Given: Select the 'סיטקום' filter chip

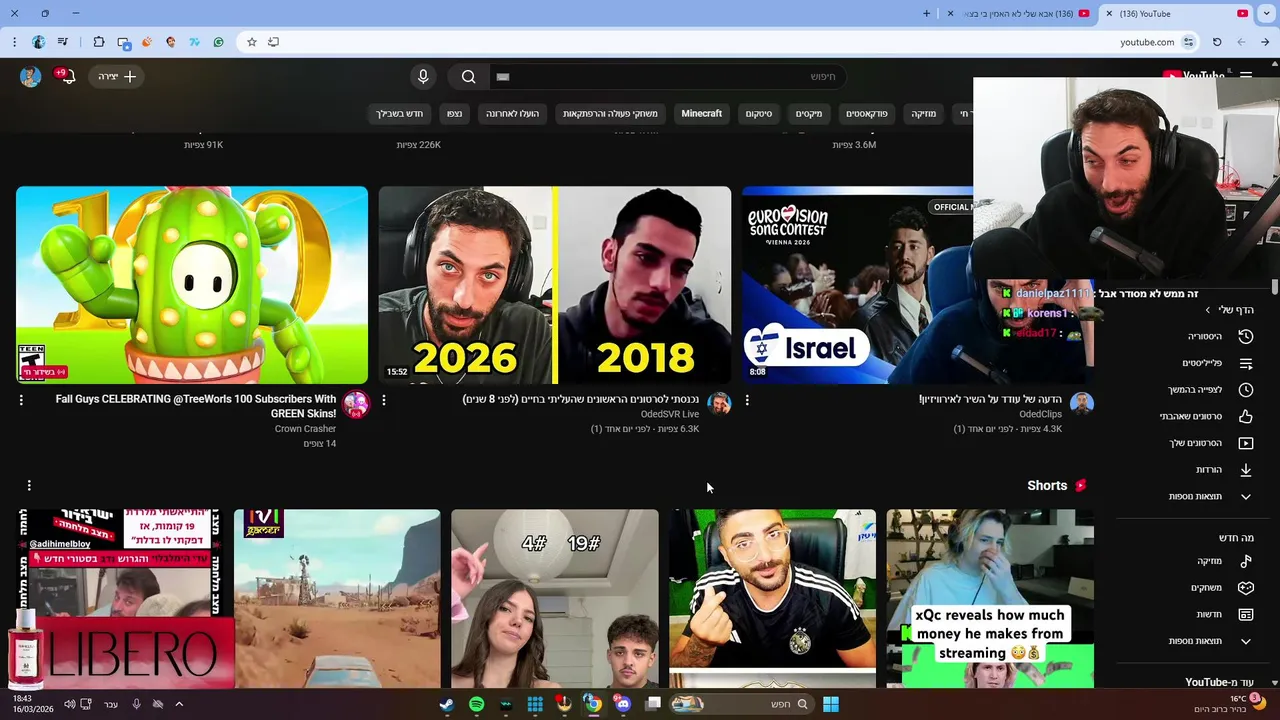Looking at the screenshot, I should click(758, 114).
